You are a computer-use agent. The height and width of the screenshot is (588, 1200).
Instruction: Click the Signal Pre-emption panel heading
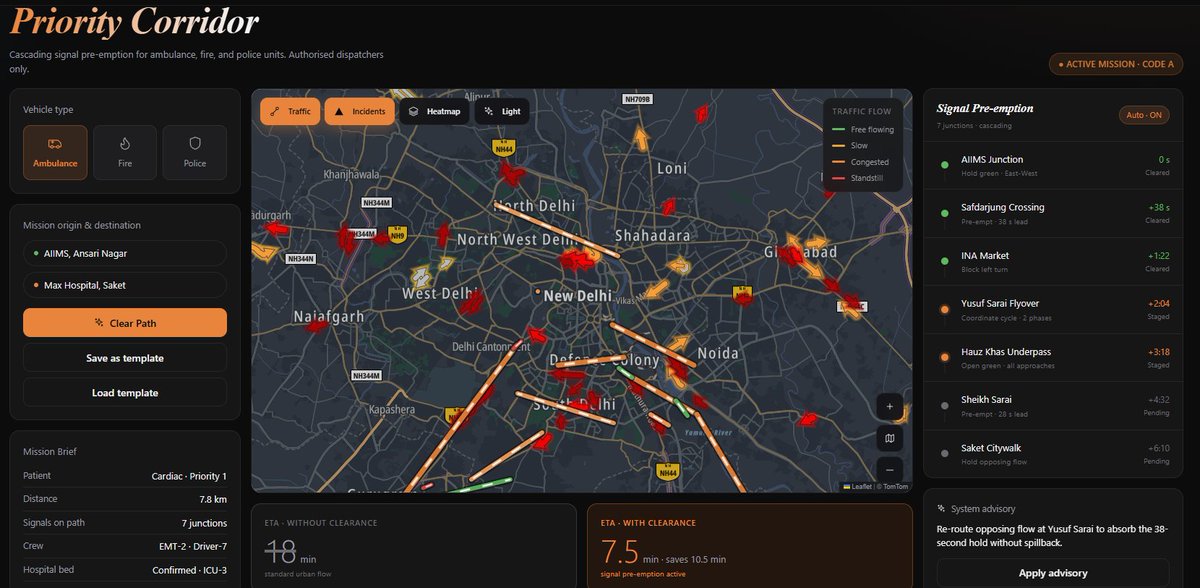tap(985, 108)
